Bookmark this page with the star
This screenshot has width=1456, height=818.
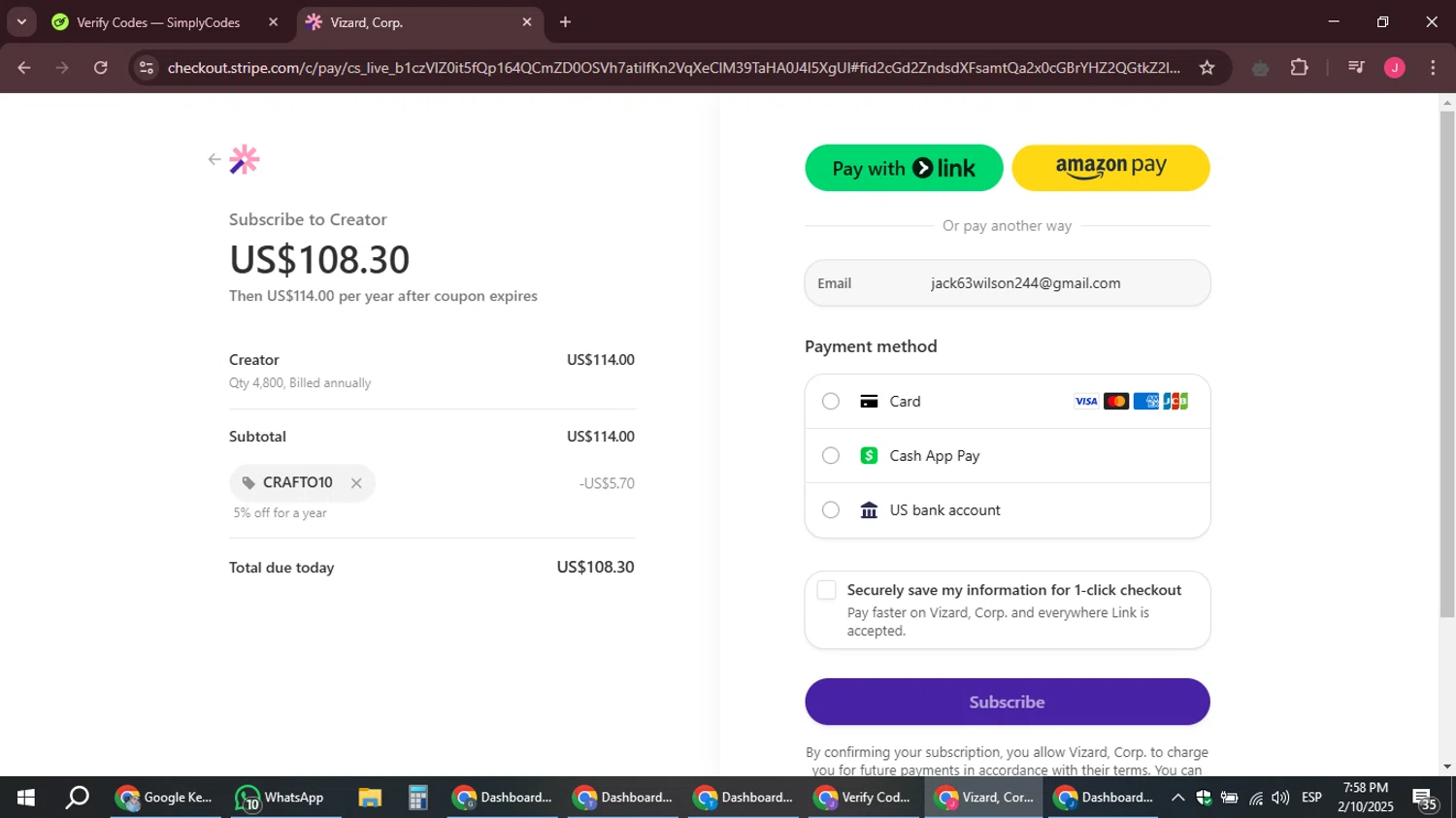[1207, 68]
